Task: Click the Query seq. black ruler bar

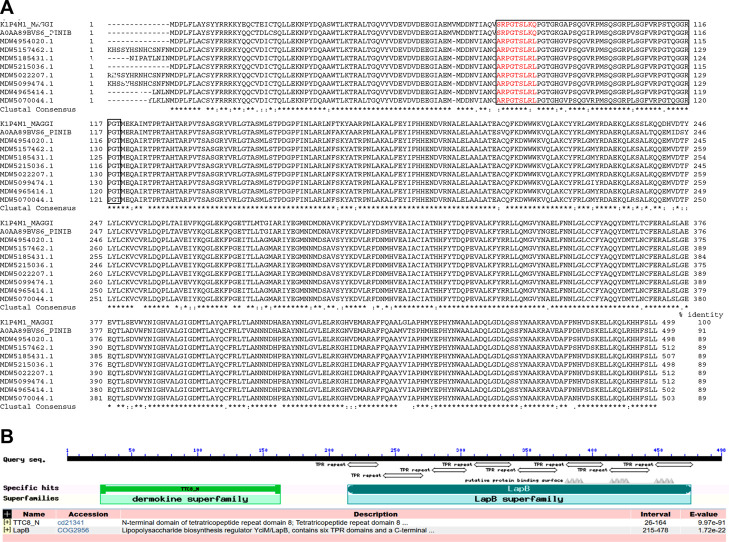Action: [x=396, y=459]
